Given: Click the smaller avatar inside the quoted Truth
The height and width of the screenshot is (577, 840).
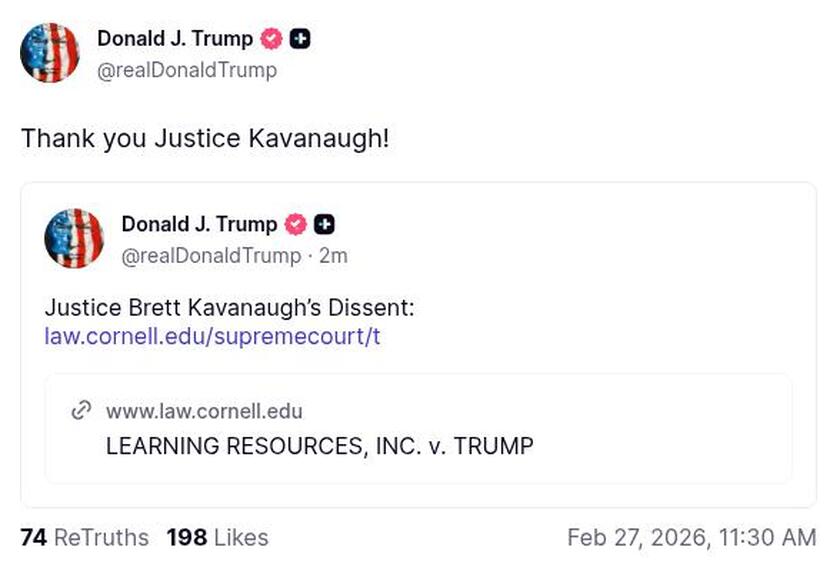Looking at the screenshot, I should (x=75, y=239).
